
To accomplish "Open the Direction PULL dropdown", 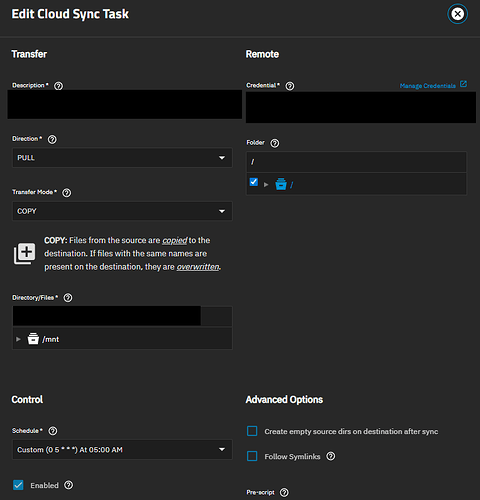I will [122, 158].
